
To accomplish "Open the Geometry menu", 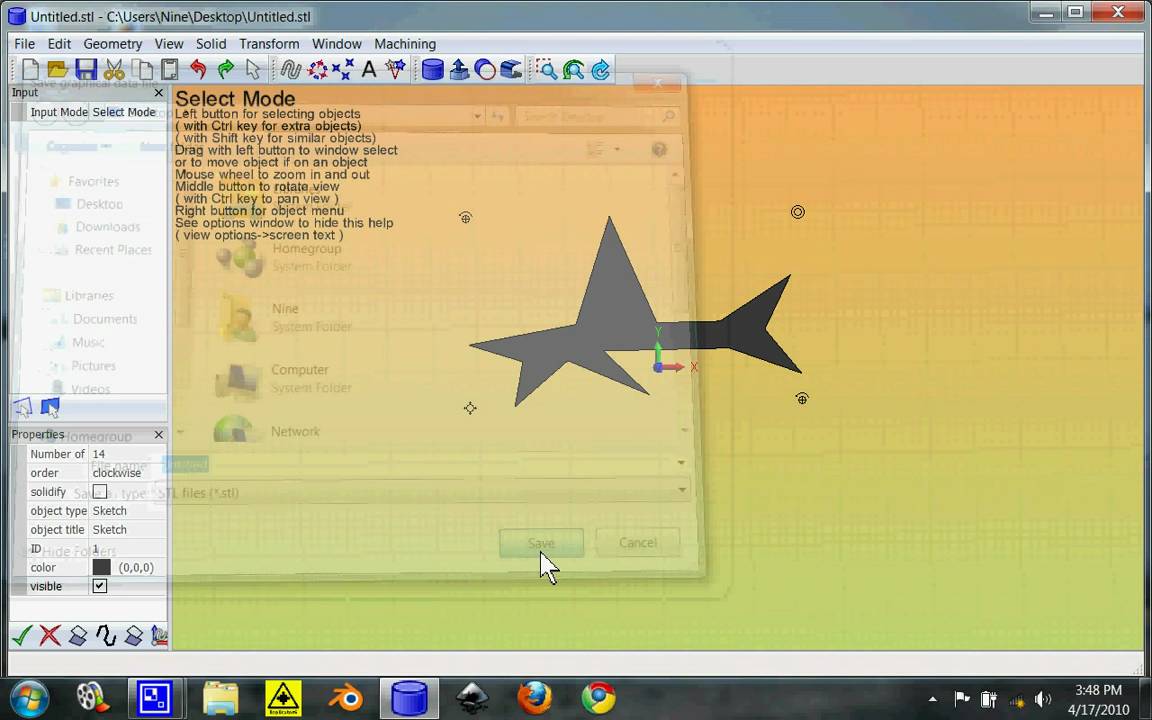I will point(112,44).
